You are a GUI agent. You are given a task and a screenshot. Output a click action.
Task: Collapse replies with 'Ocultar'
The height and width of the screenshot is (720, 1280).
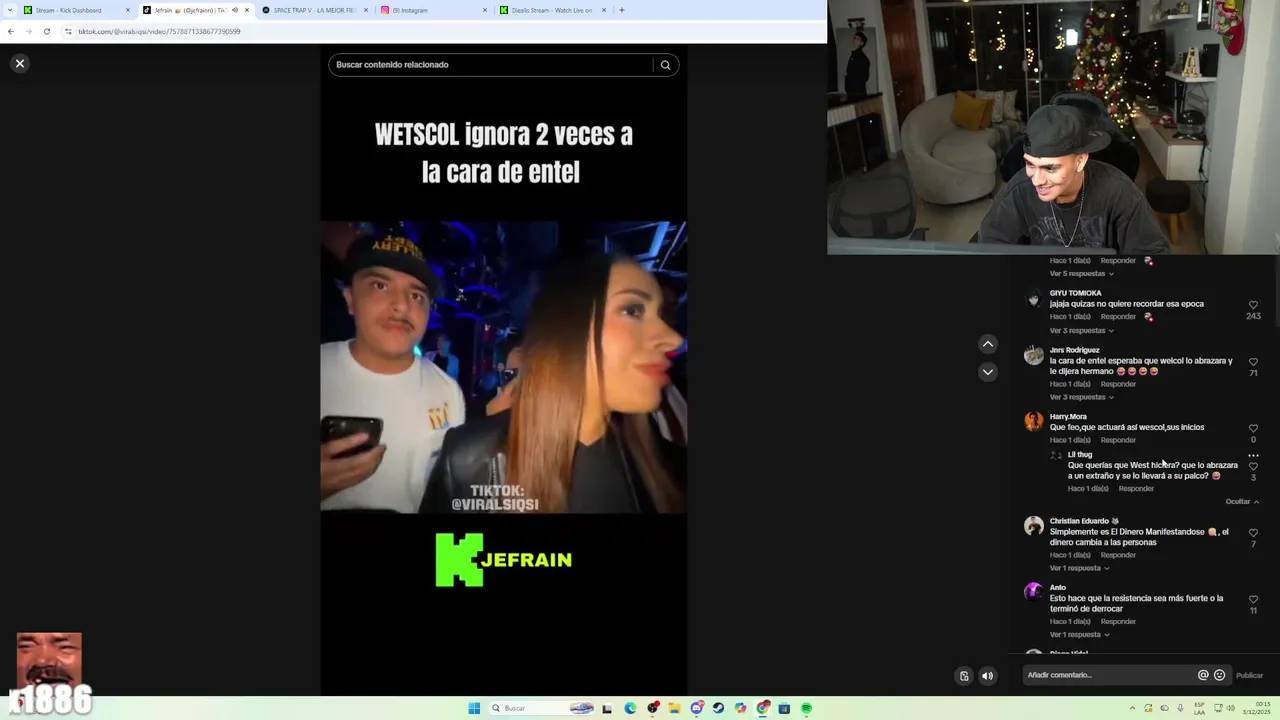(1242, 502)
